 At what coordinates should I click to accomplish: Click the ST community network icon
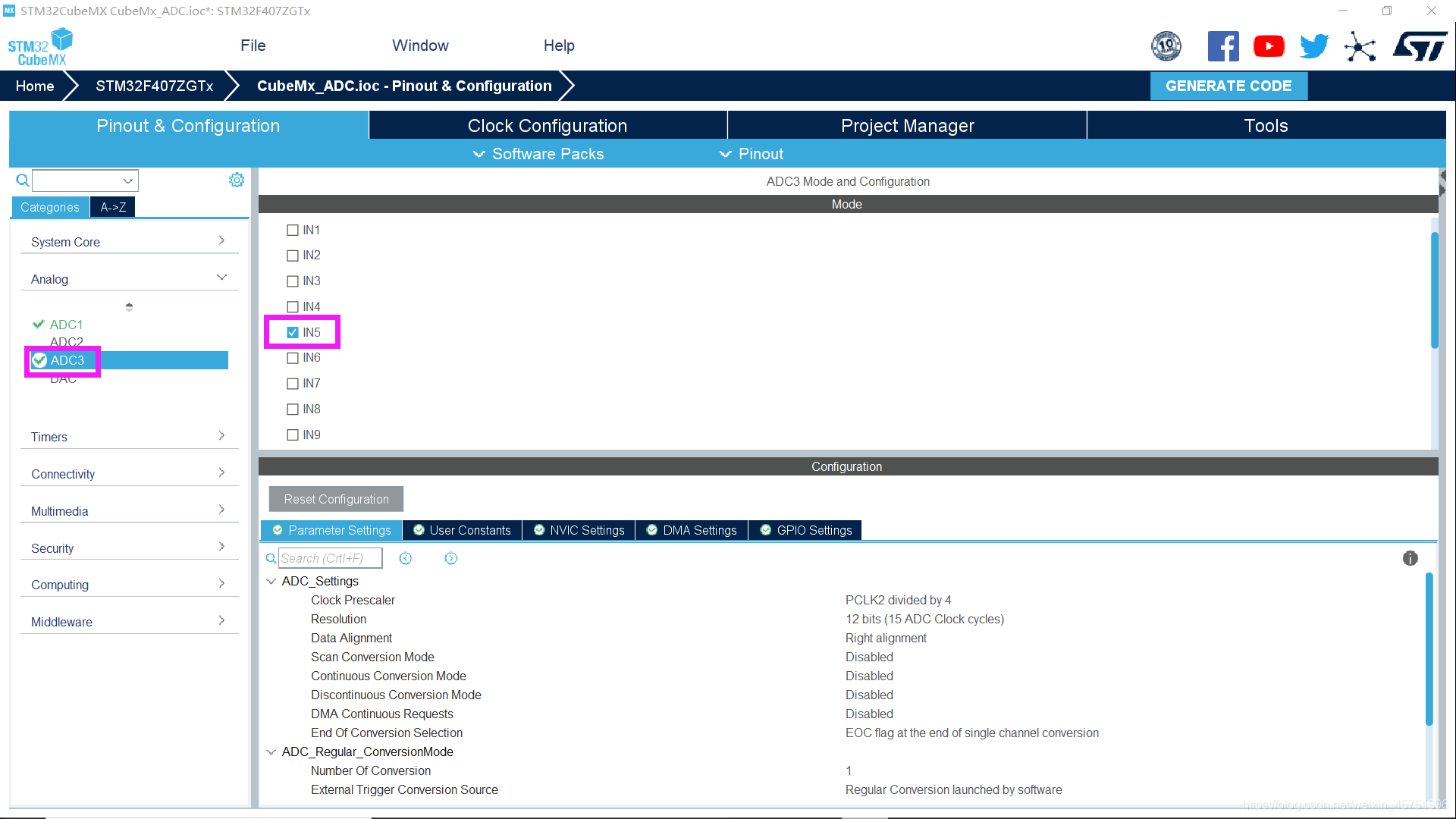1360,47
